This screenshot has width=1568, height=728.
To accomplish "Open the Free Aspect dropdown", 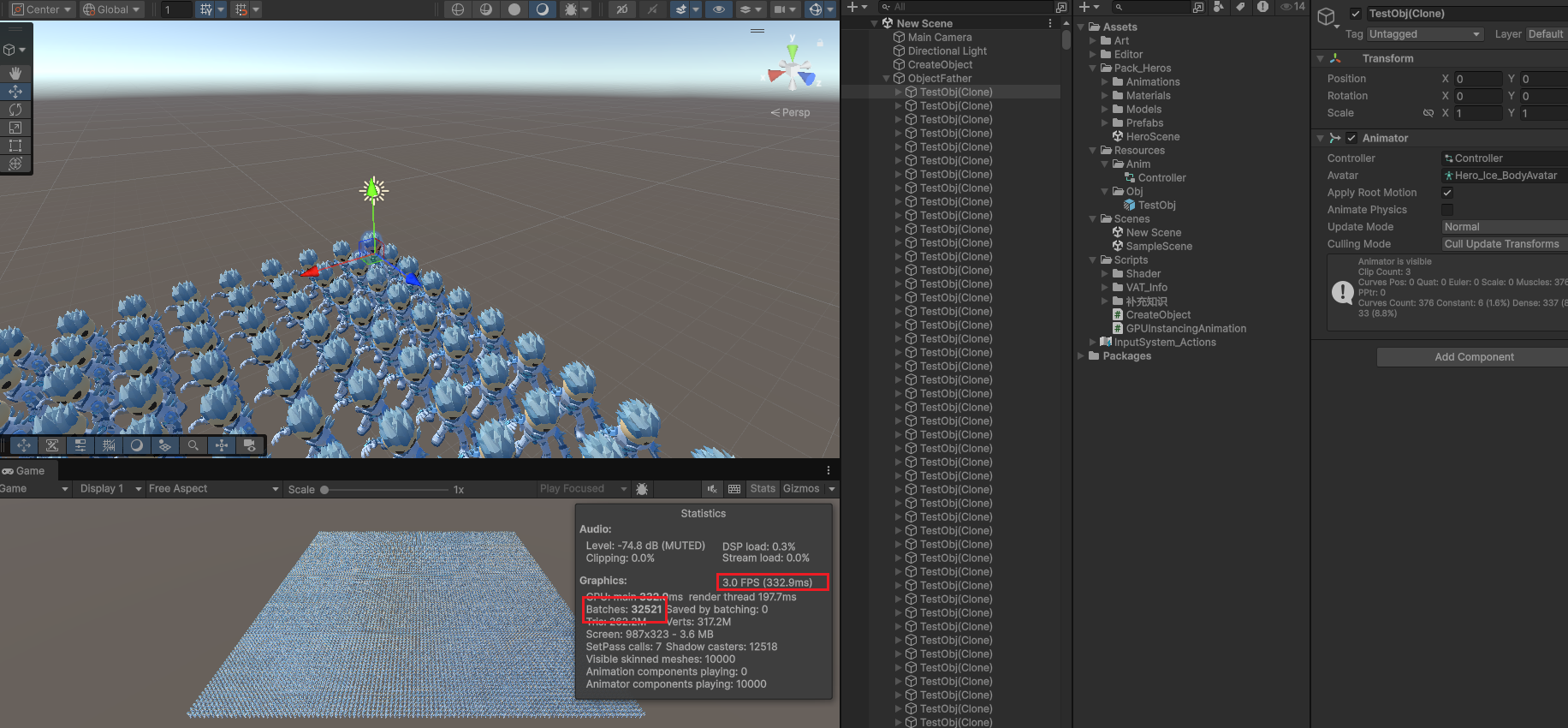I will [213, 489].
